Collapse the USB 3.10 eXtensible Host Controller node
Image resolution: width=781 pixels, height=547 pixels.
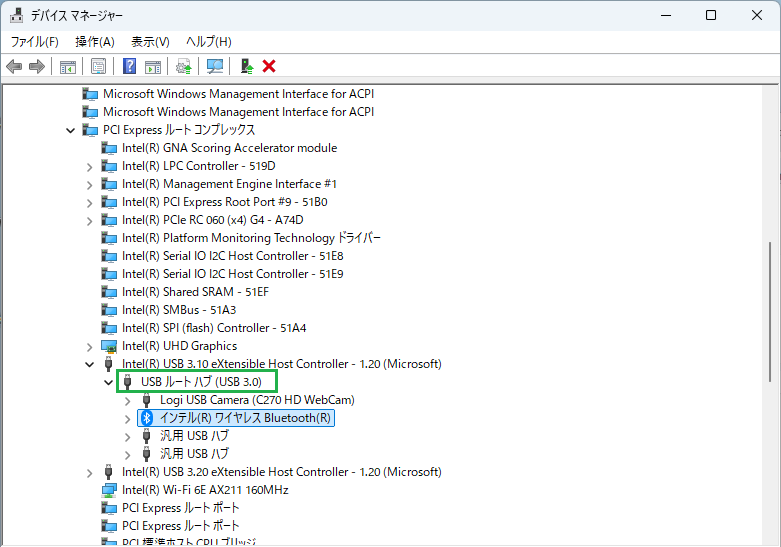[90, 364]
